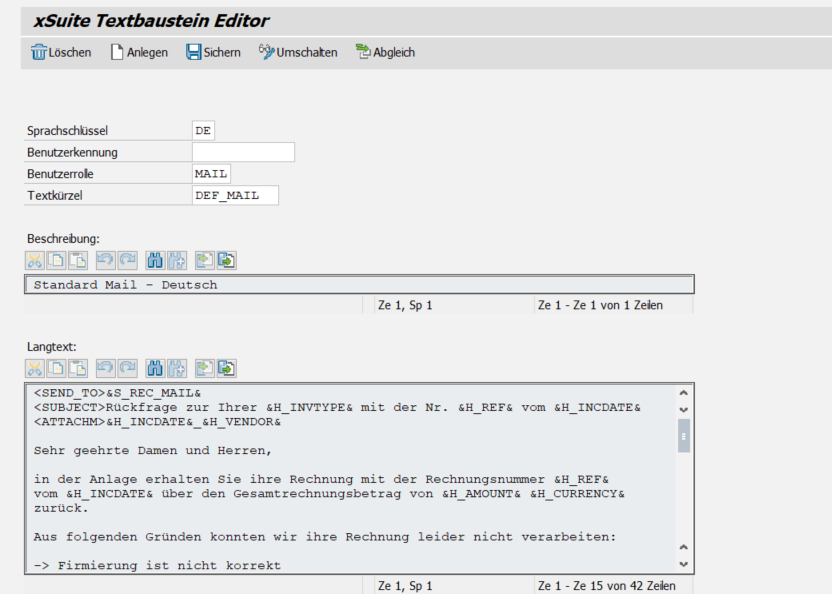Viewport: 832px width, 594px height.
Task: Click the Paste icon in the Langtext toolbar
Action: pos(77,368)
